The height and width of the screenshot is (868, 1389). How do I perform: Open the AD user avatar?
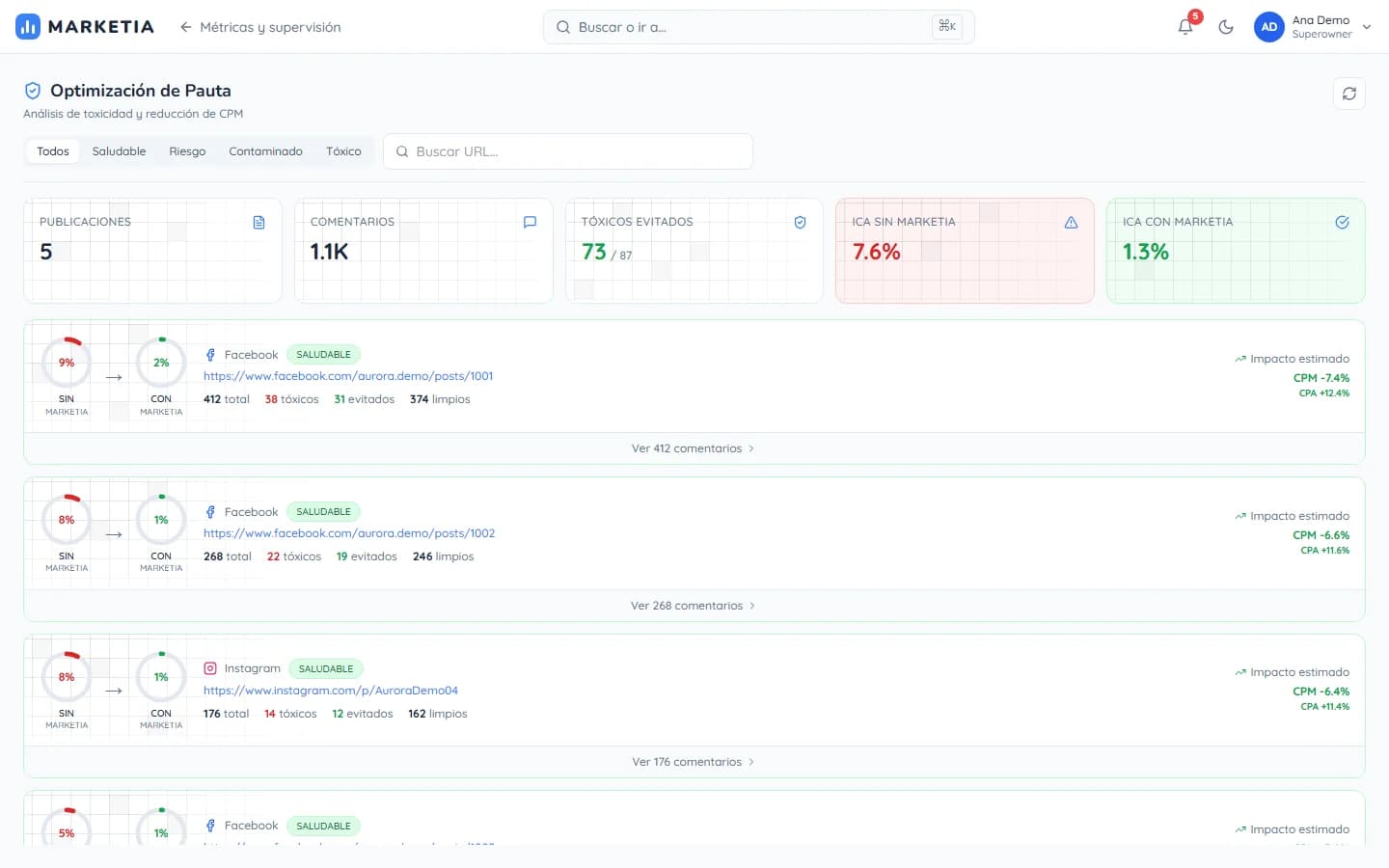1269,27
